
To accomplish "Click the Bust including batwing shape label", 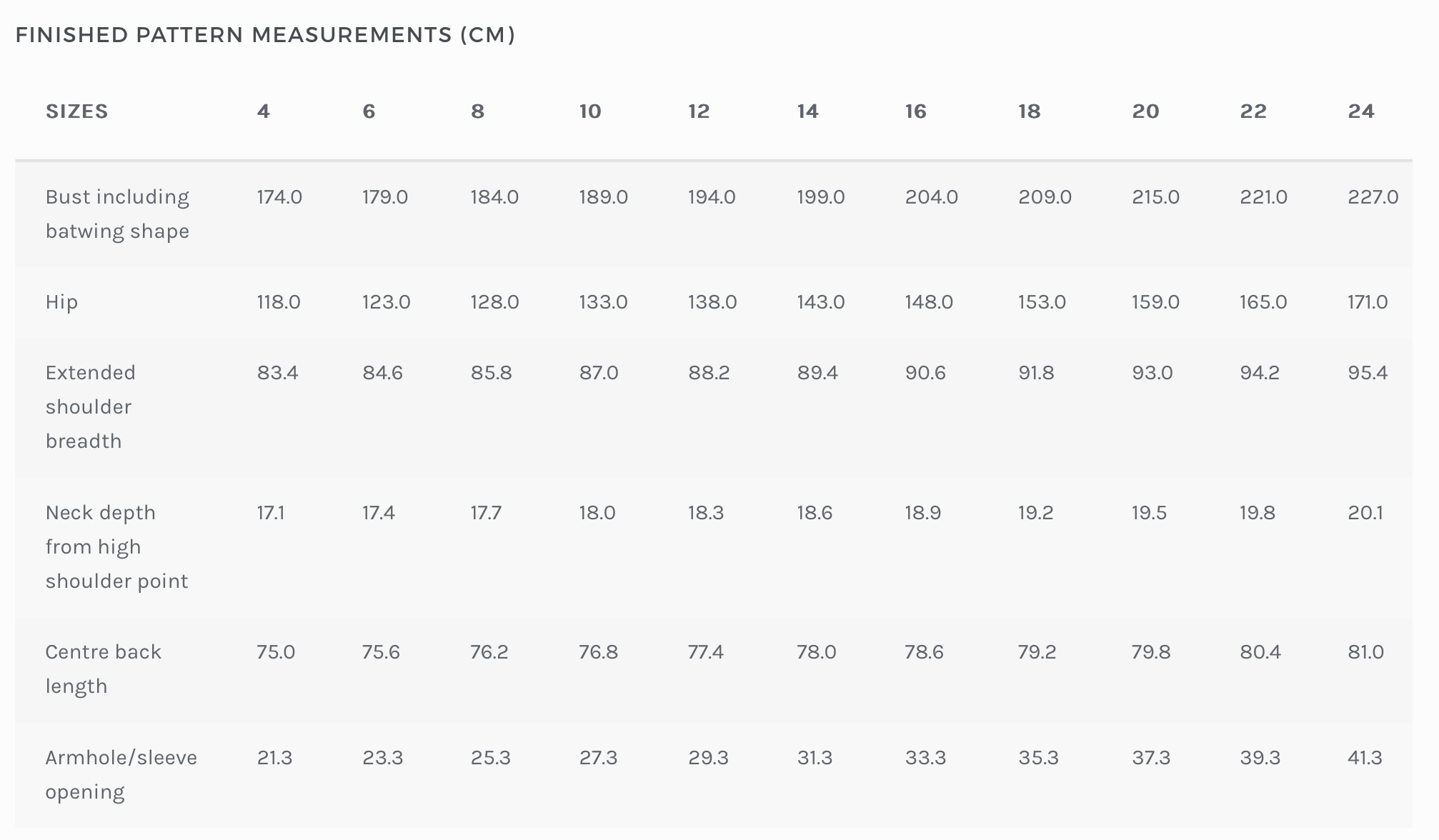I will click(117, 214).
